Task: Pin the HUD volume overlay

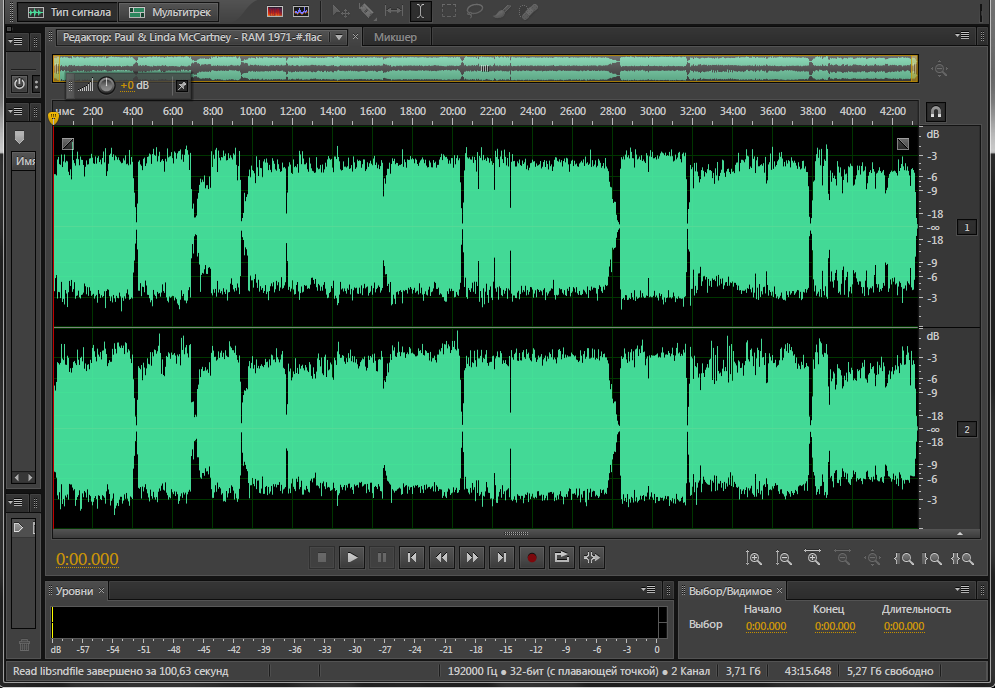Action: (182, 86)
